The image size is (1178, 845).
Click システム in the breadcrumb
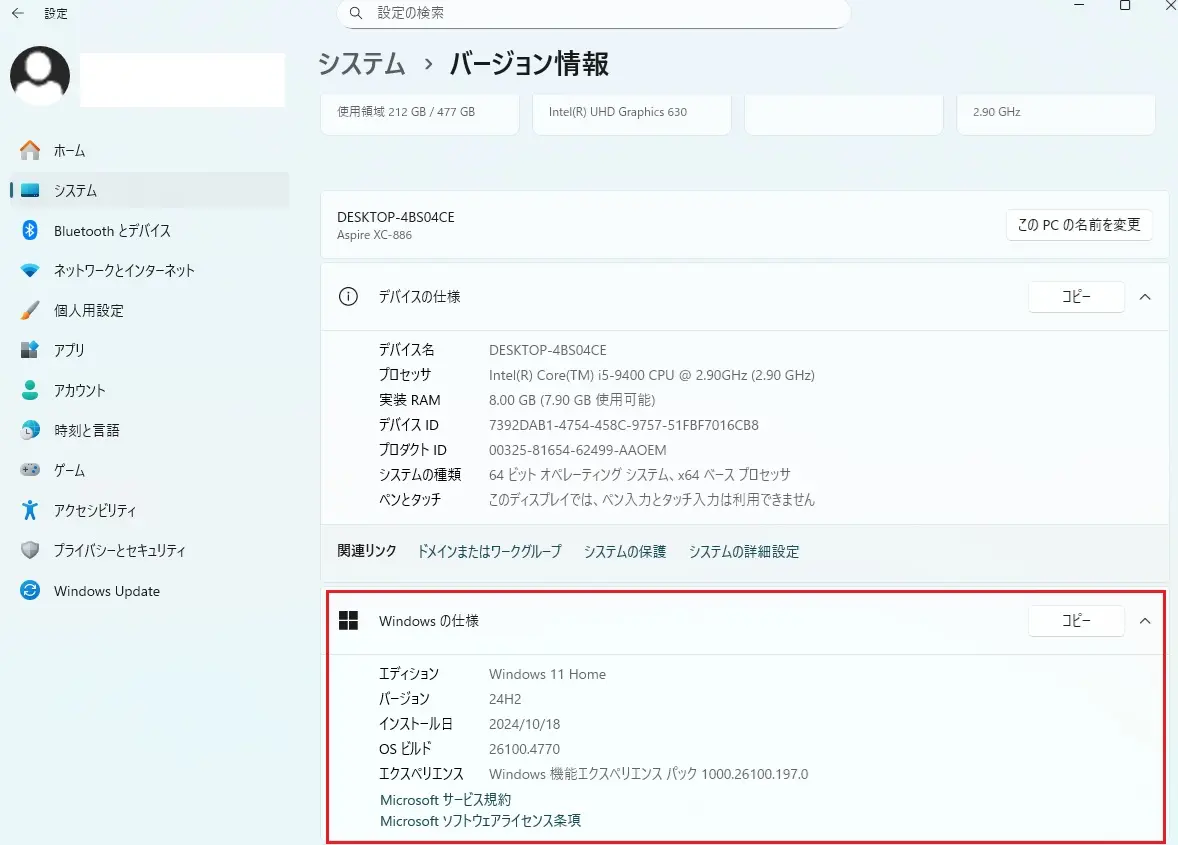point(361,64)
